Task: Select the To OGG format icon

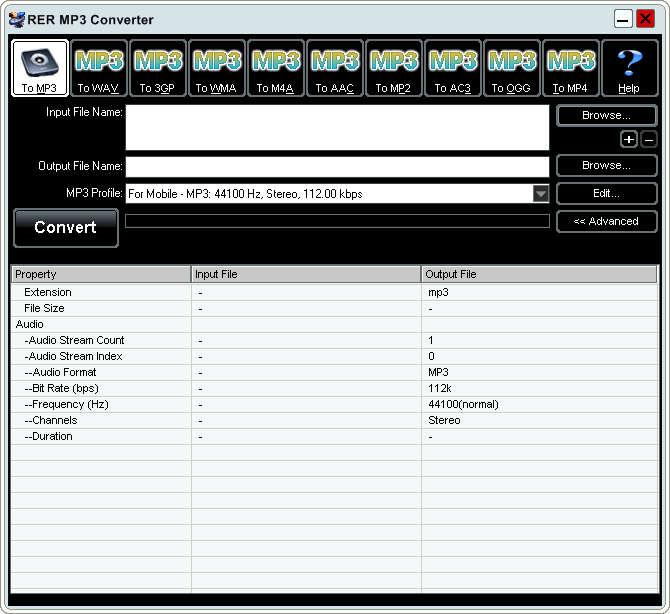Action: (x=512, y=68)
